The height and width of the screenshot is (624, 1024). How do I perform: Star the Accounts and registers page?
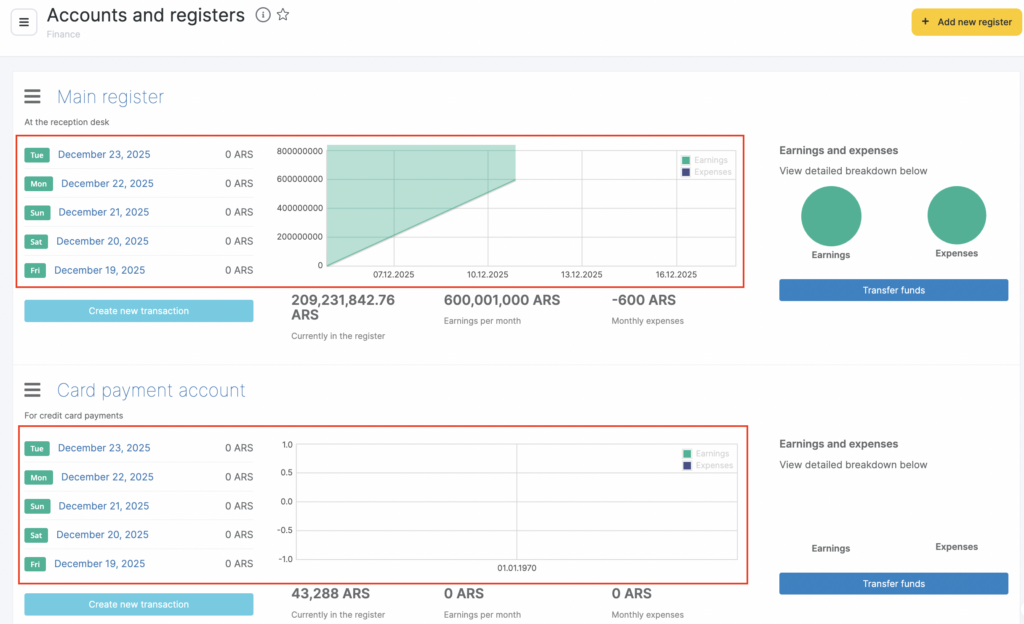tap(283, 15)
